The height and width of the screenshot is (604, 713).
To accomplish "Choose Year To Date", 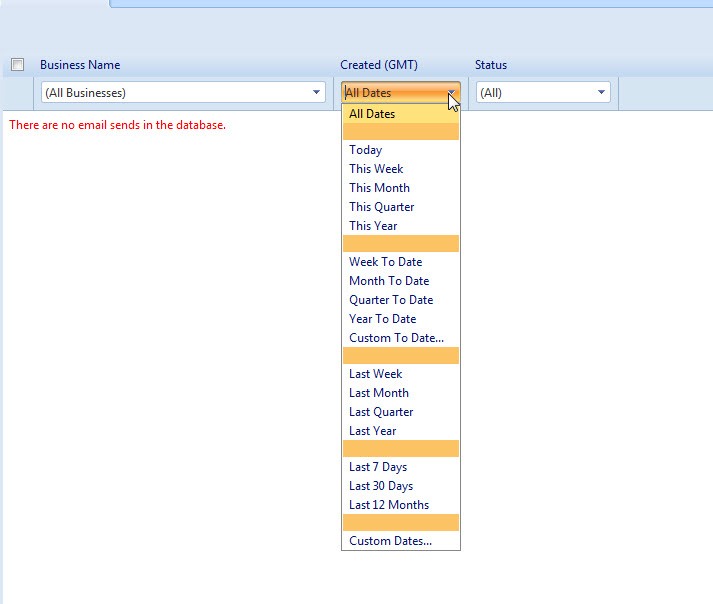I will 382,319.
